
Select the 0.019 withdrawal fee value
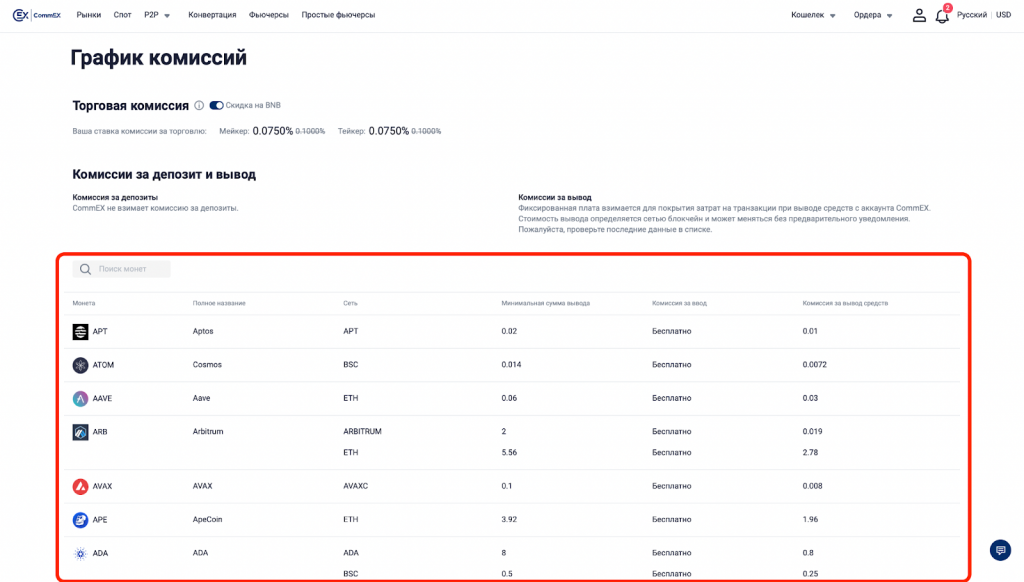coord(812,431)
